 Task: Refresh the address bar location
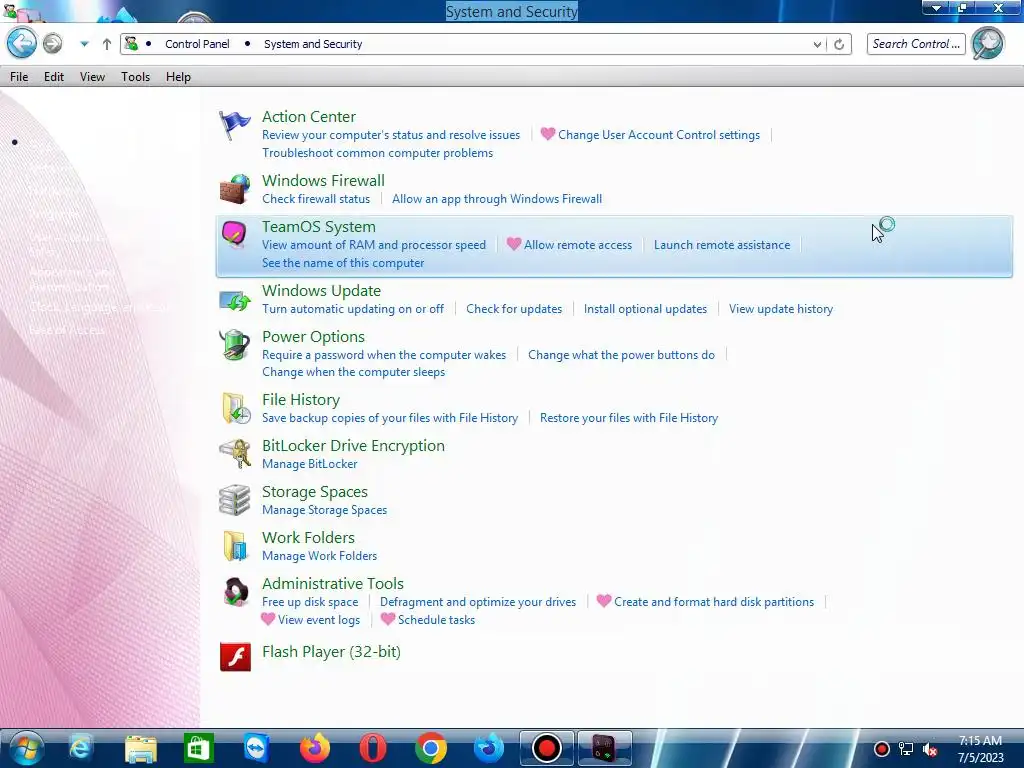coord(839,44)
